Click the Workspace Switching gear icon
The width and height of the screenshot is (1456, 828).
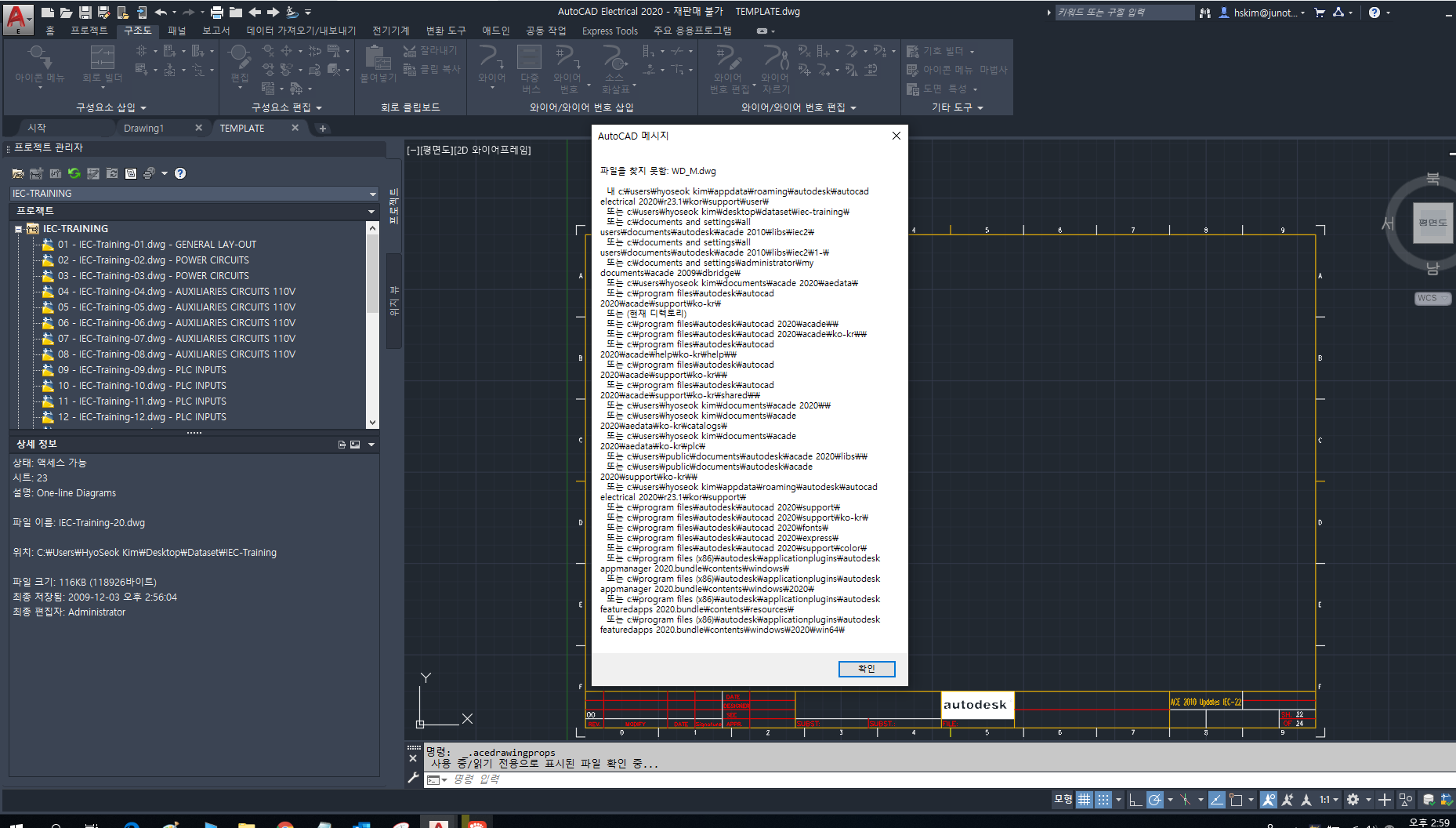(x=1353, y=799)
